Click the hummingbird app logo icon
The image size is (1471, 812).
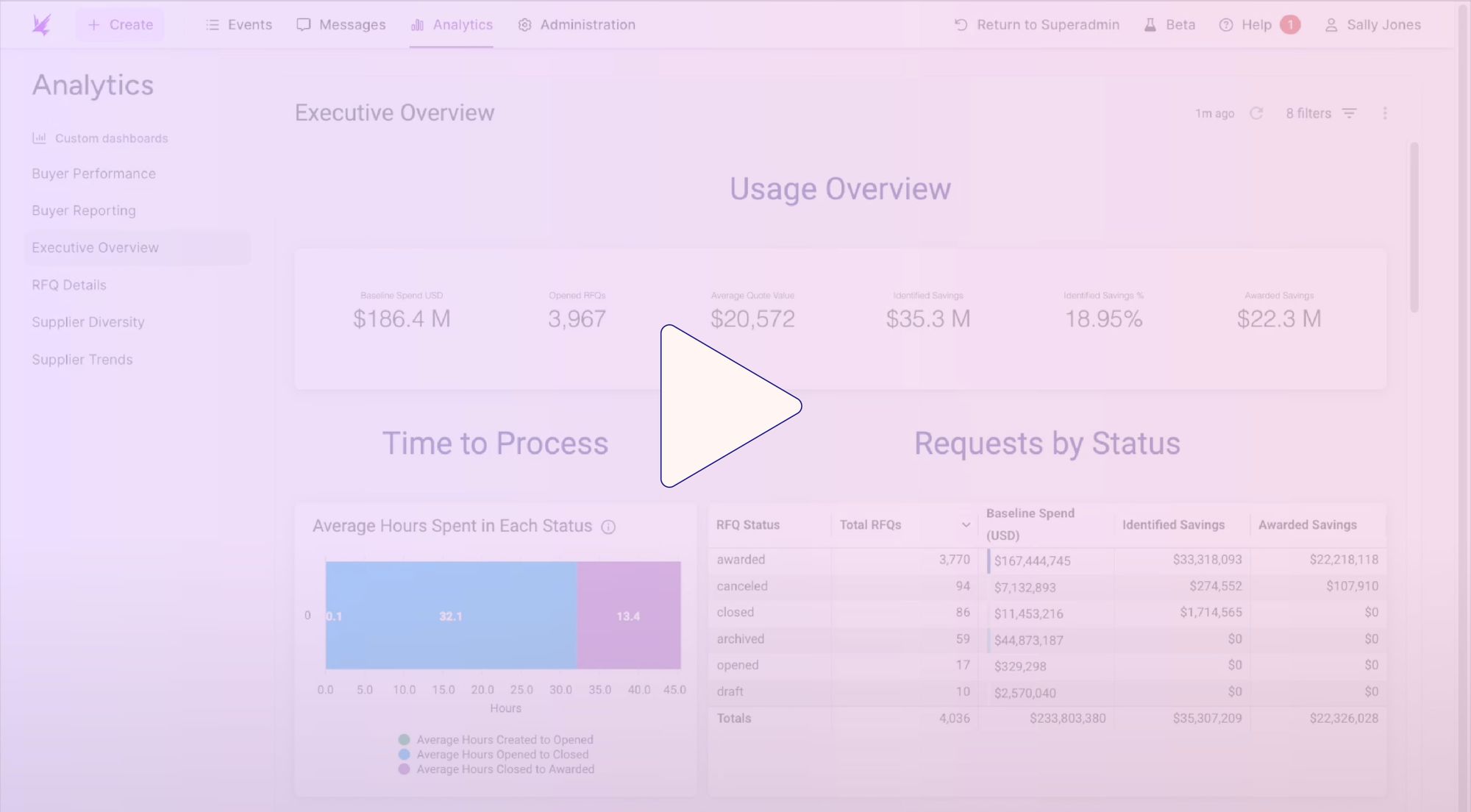[42, 24]
